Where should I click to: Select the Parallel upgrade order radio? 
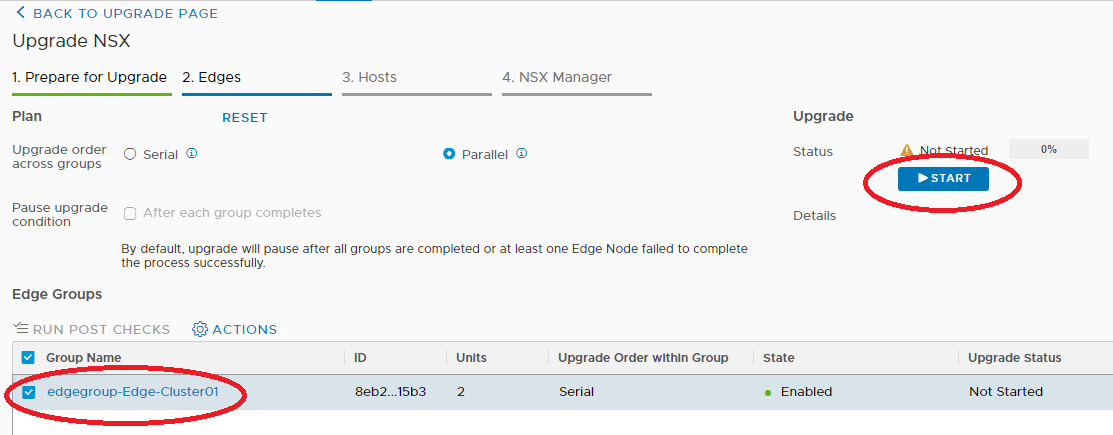coord(449,154)
